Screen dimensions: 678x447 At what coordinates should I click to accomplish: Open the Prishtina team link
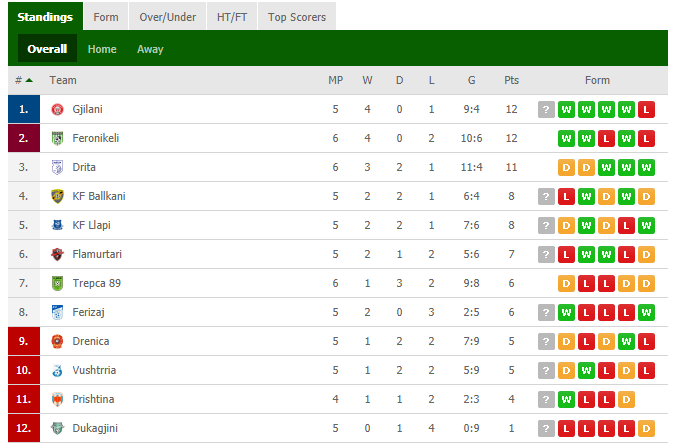(93, 399)
